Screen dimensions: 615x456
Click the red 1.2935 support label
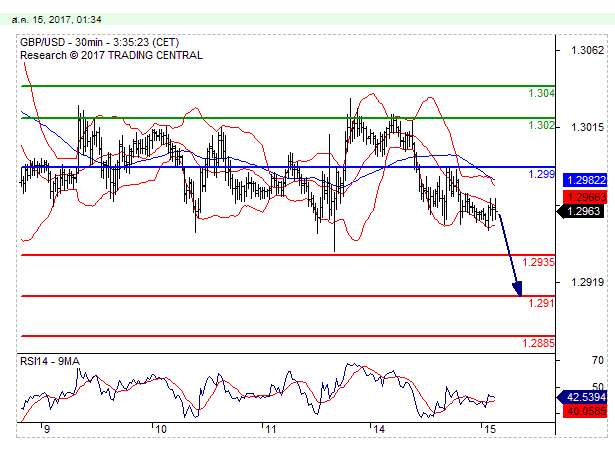[539, 262]
